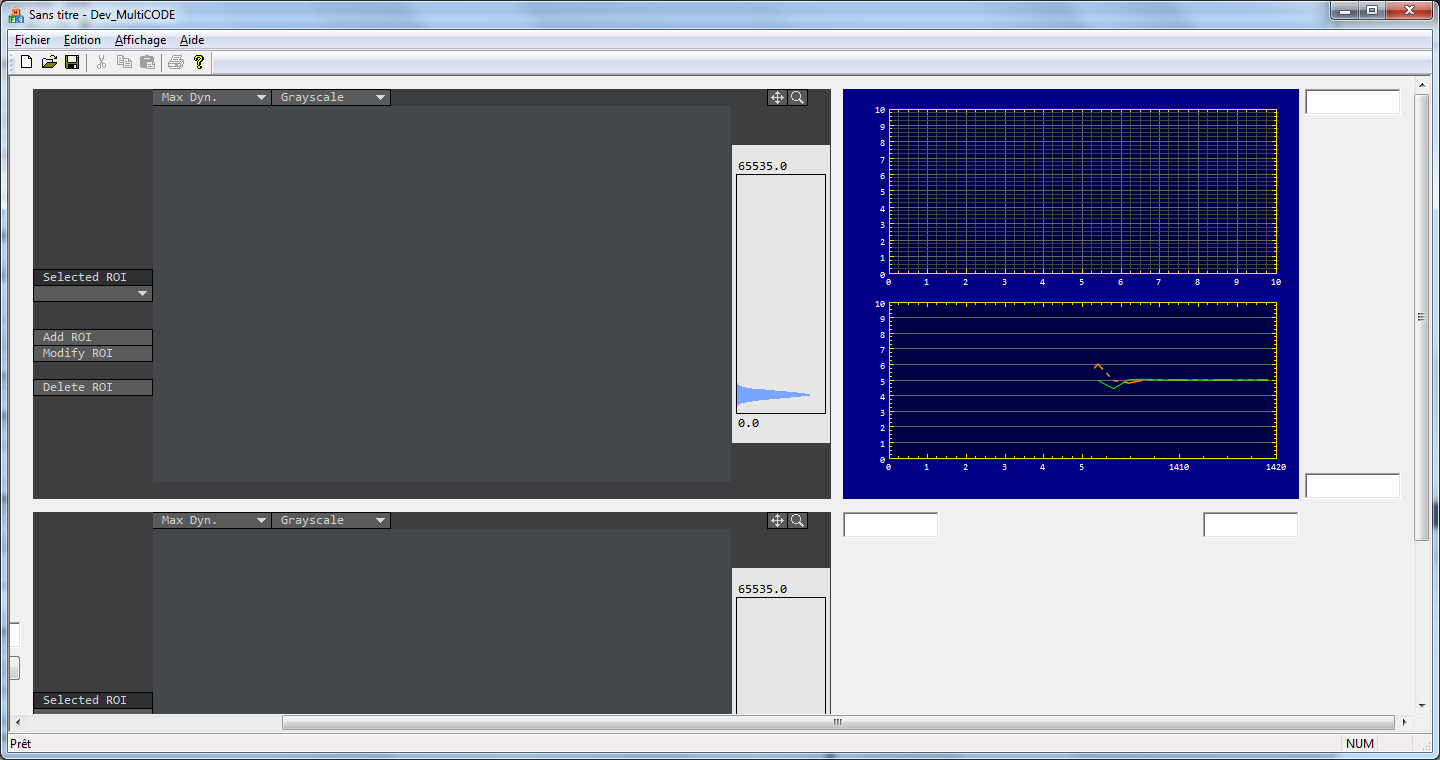Viewport: 1440px width, 760px height.
Task: Click the Delete ROI button
Action: pos(93,387)
